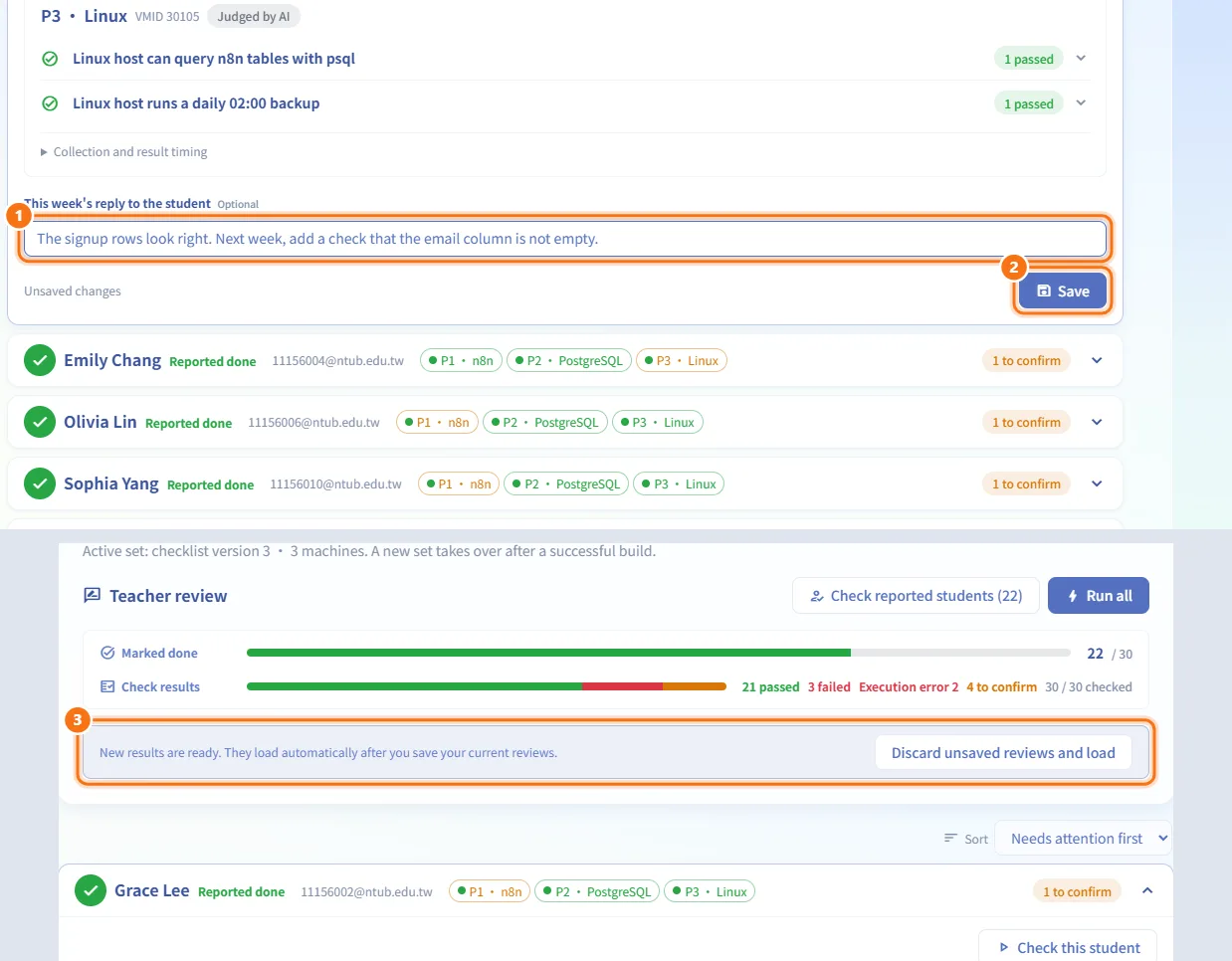1232x961 pixels.
Task: Click the 21 passed count
Action: pos(770,686)
